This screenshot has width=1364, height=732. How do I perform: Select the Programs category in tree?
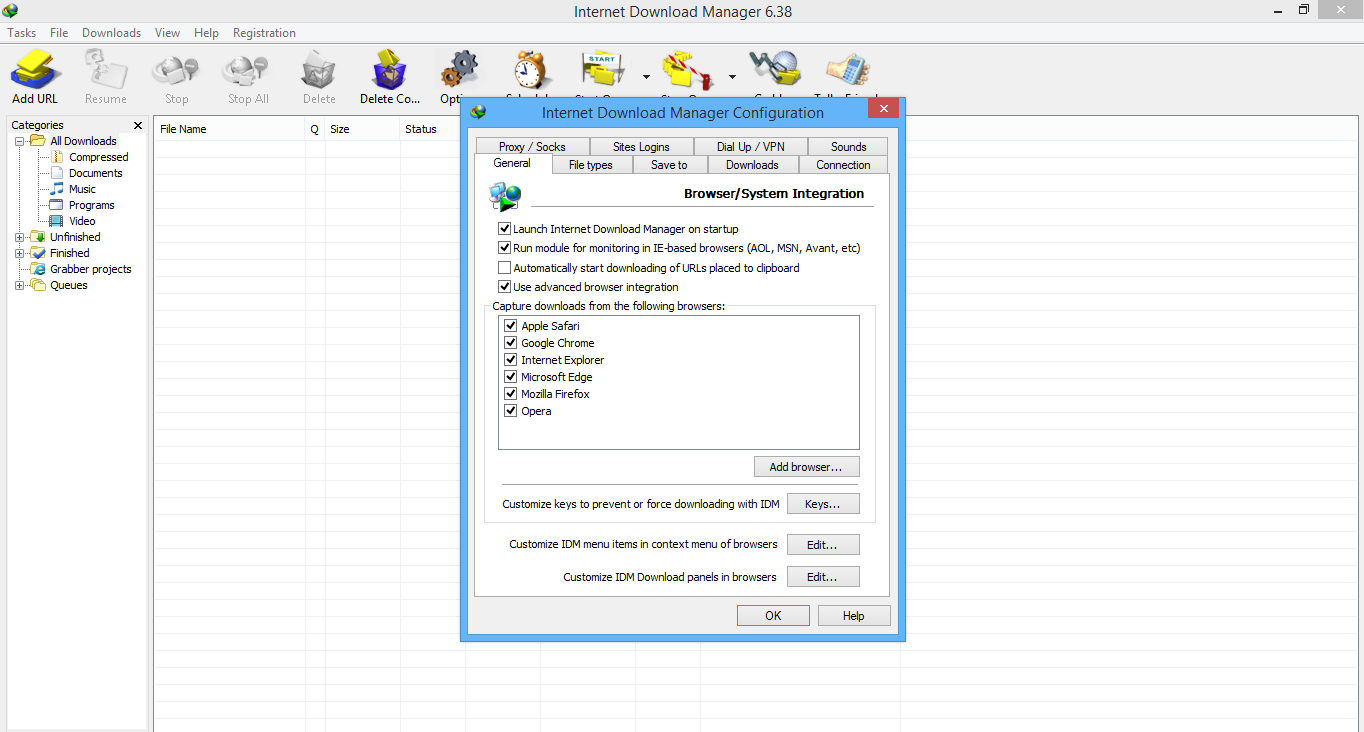[91, 205]
